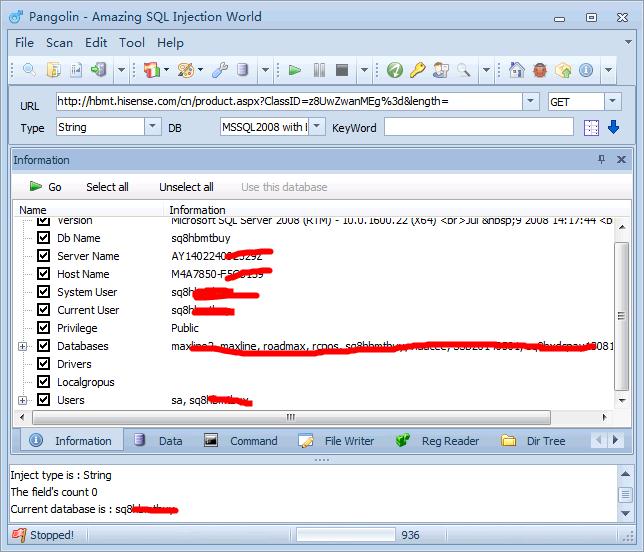Viewport: 644px width, 552px height.
Task: Open the Tool menu
Action: click(x=132, y=43)
